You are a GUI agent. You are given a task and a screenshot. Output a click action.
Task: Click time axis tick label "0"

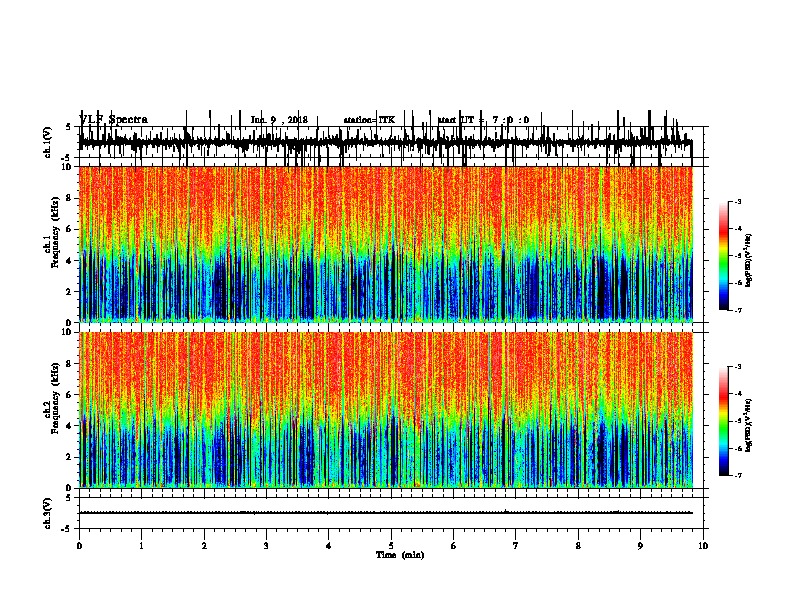click(x=79, y=546)
